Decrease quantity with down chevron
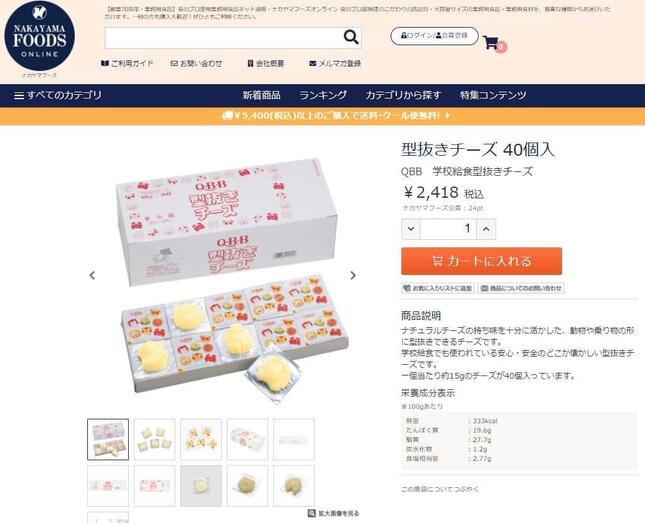Image resolution: width=645 pixels, height=523 pixels. (411, 229)
